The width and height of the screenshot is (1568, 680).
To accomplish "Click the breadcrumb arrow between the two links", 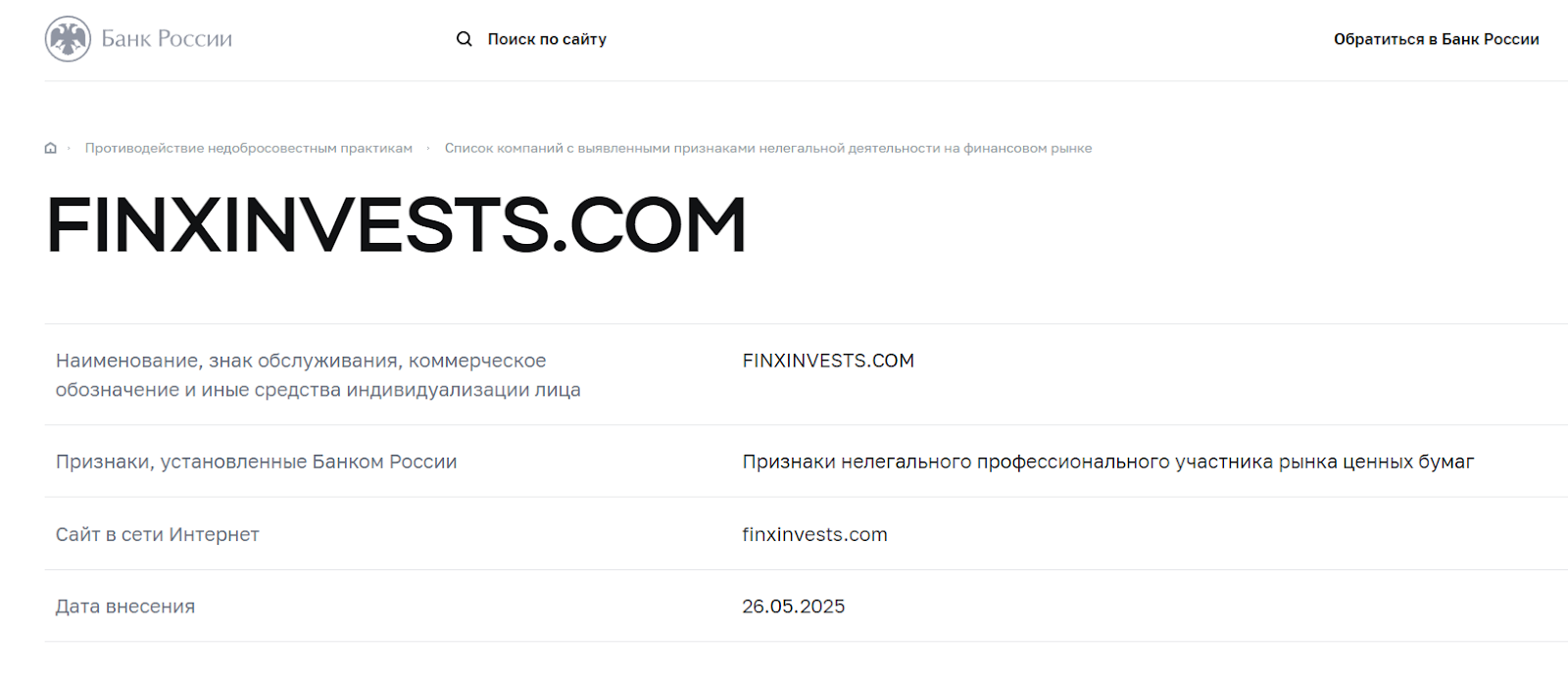I will tap(428, 148).
